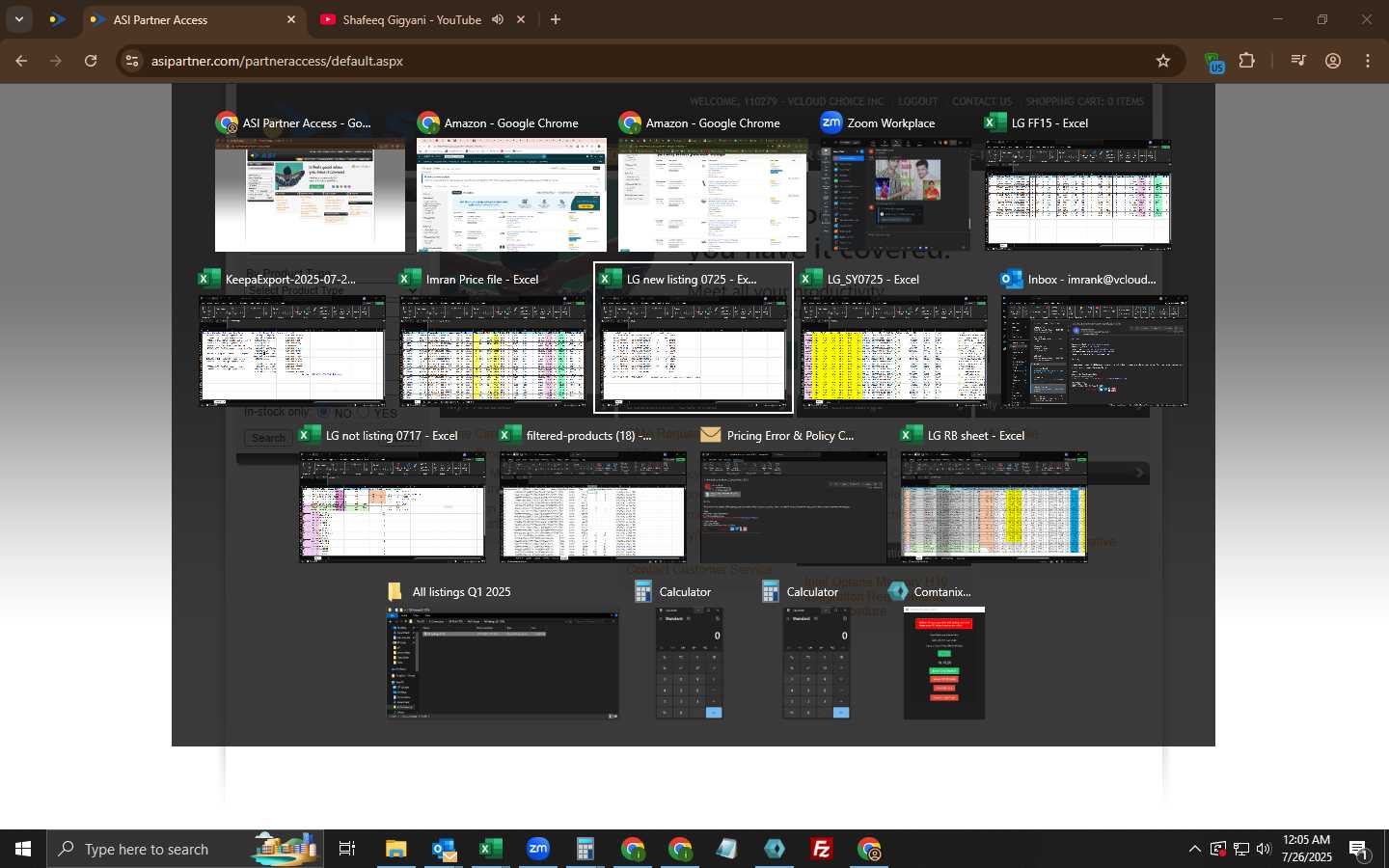1389x868 pixels.
Task: Open the Windows notification center
Action: (1359, 849)
